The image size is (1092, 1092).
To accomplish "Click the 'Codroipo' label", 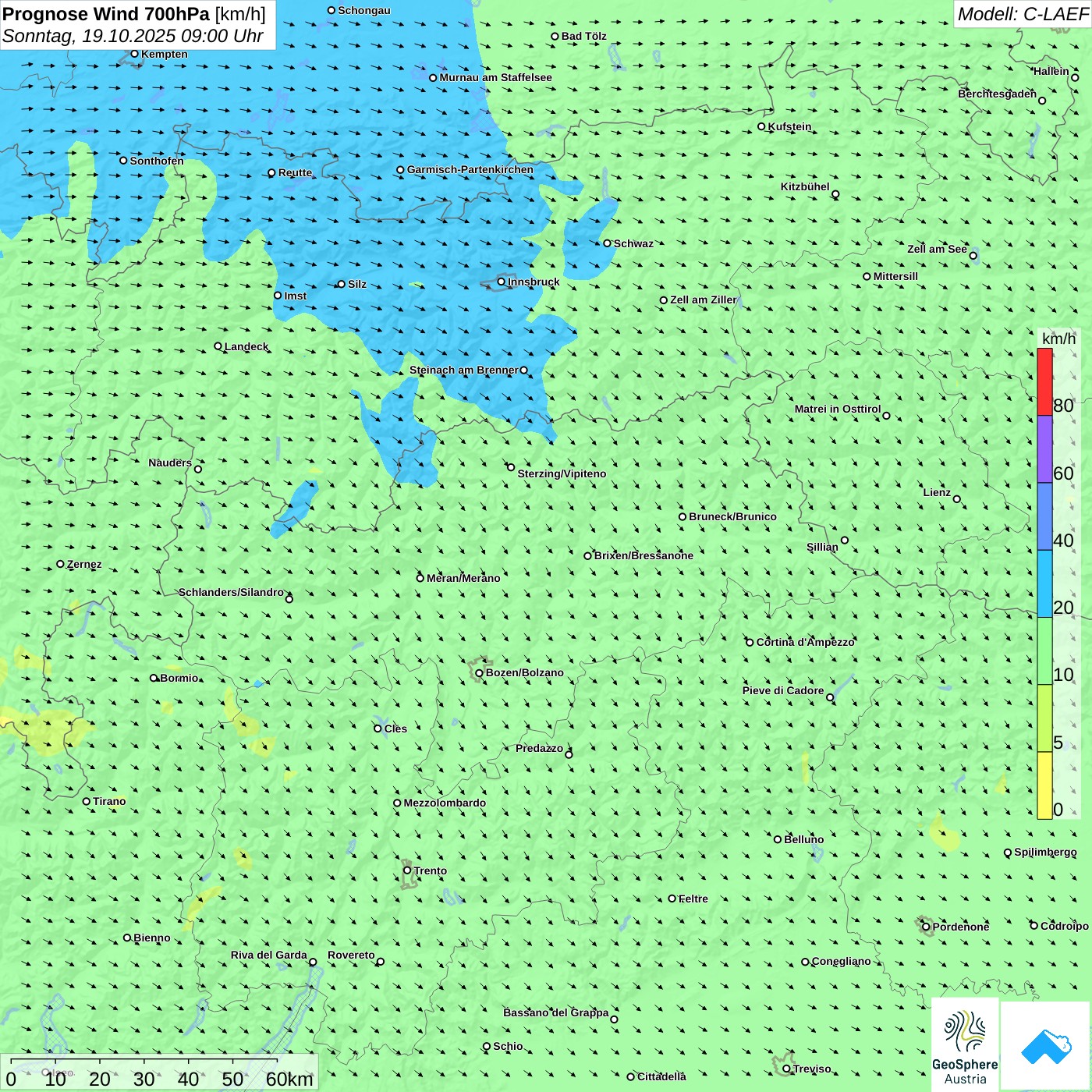I will (1065, 926).
